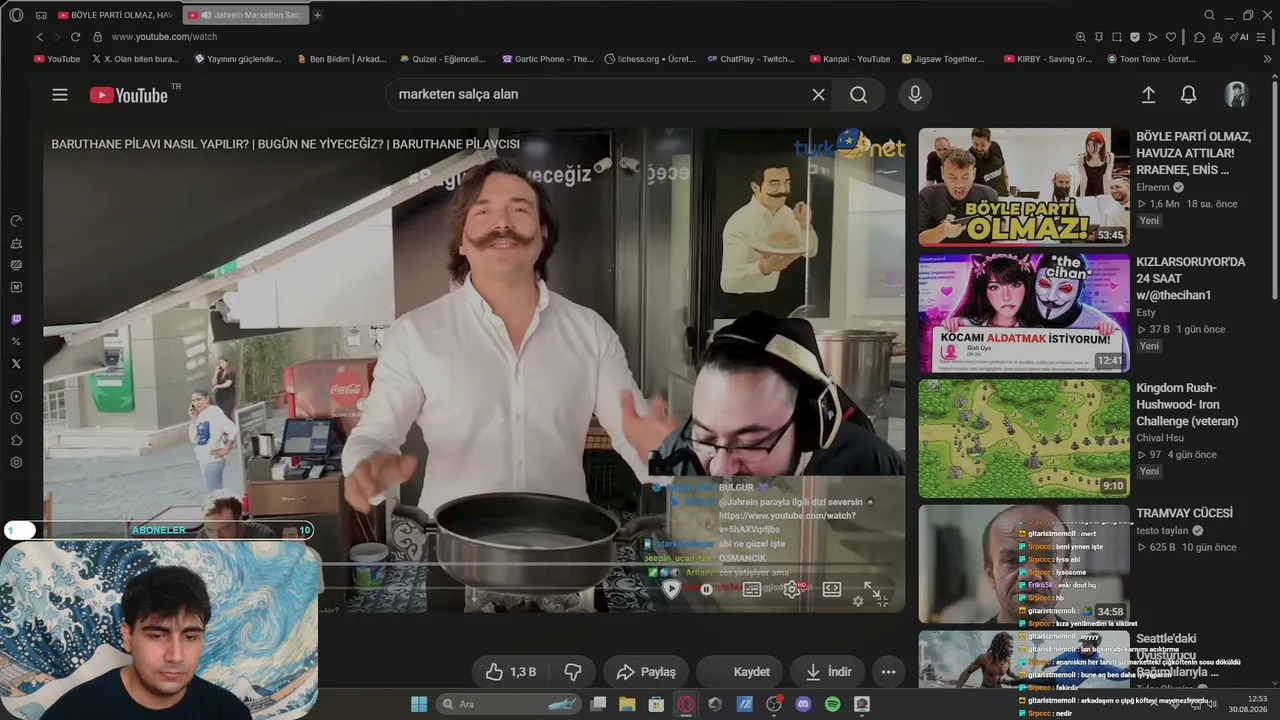The width and height of the screenshot is (1280, 720).
Task: Open history clock in the Opera sidebar
Action: tap(16, 418)
